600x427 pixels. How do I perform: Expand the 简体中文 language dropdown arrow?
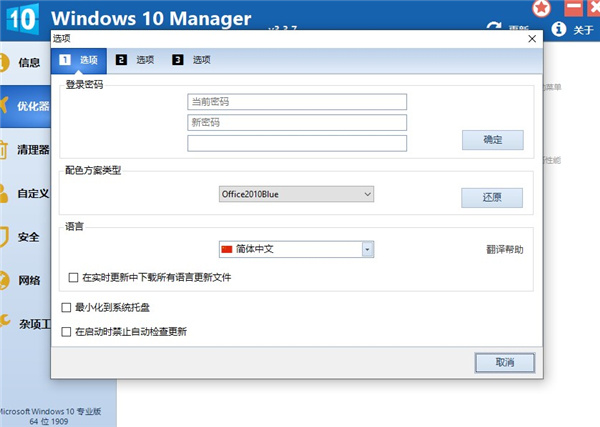(x=367, y=249)
